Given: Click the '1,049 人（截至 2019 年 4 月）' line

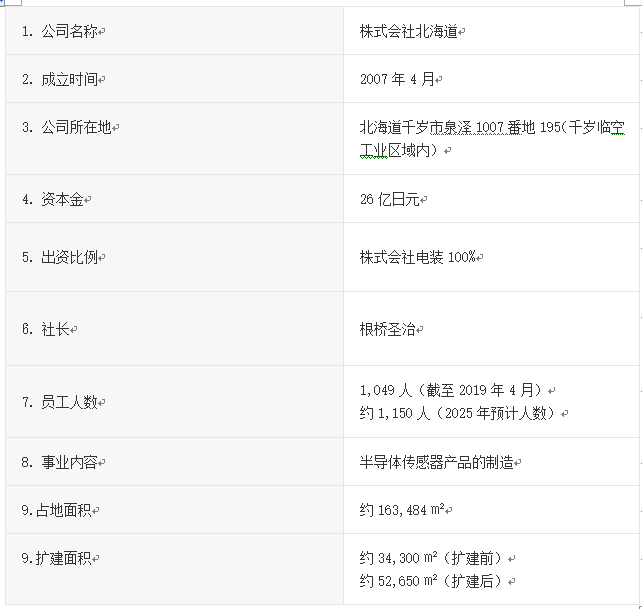Looking at the screenshot, I should [x=452, y=390].
